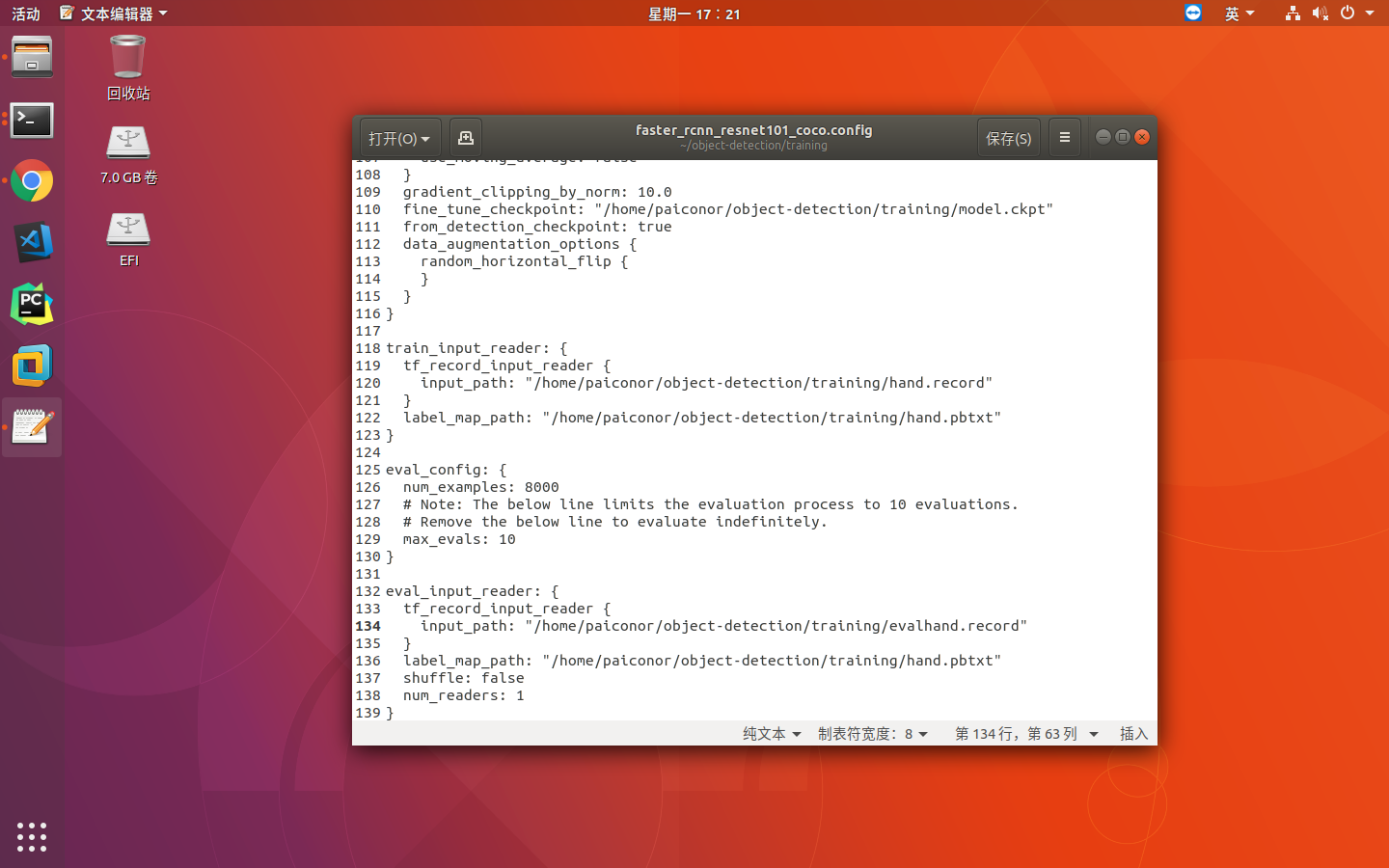The image size is (1389, 868).
Task: Change tab width via 制表符宽度 dropdown
Action: click(872, 734)
